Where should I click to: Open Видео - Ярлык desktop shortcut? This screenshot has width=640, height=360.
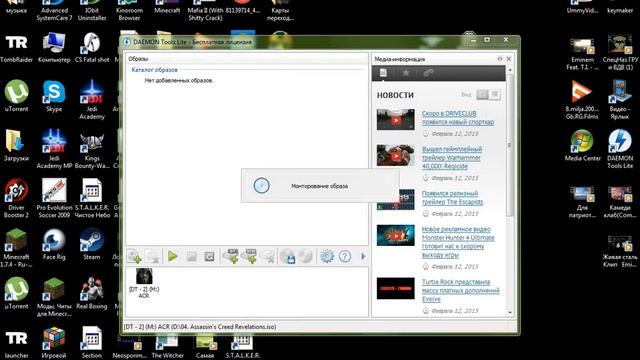[x=620, y=100]
